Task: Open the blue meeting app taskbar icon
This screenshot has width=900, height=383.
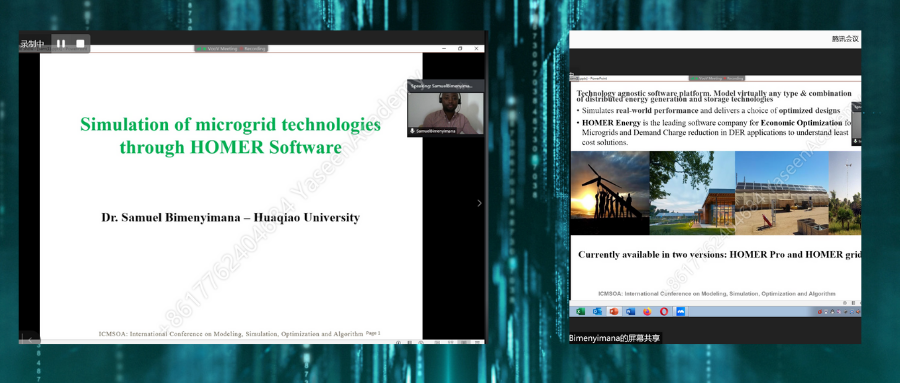Action: click(681, 311)
